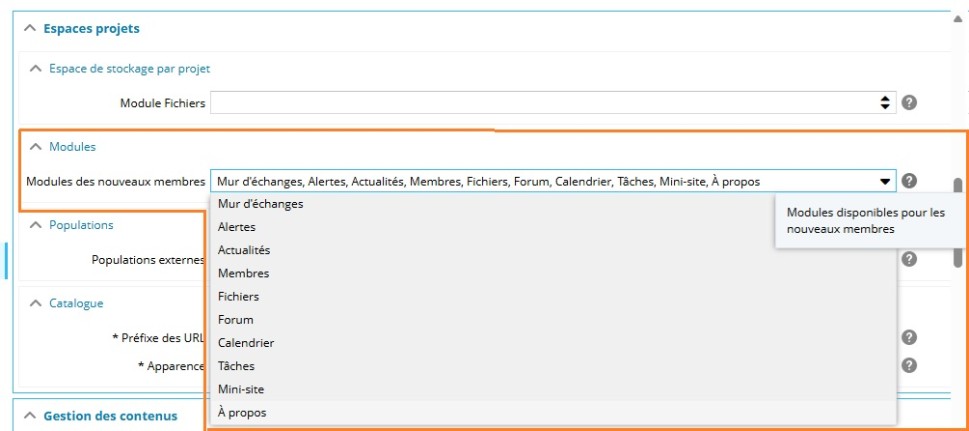Select Calendrier module option

(246, 343)
